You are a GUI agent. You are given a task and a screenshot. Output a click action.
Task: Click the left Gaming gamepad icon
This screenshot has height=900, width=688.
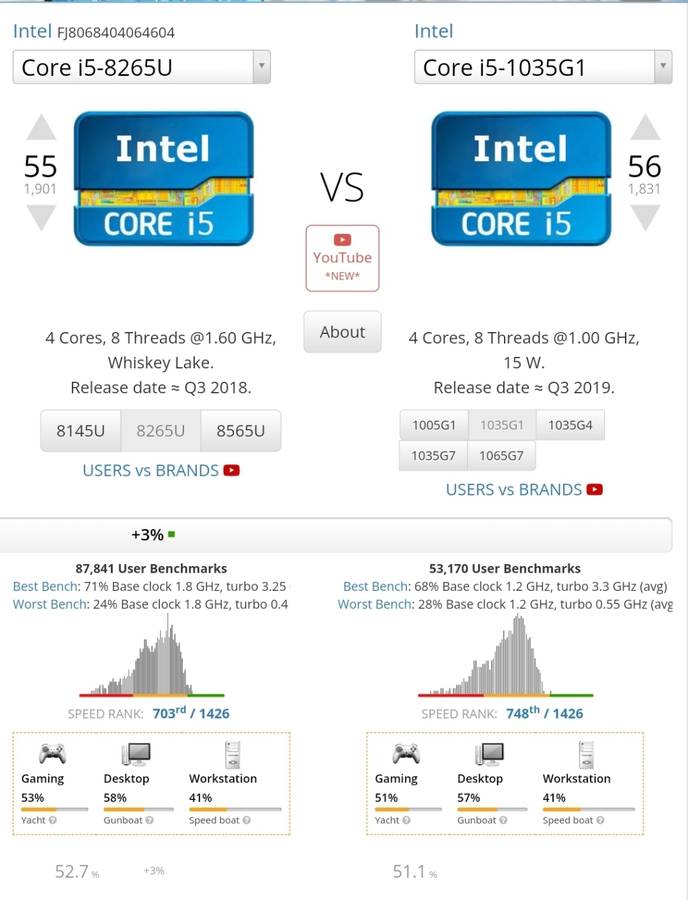(x=52, y=754)
